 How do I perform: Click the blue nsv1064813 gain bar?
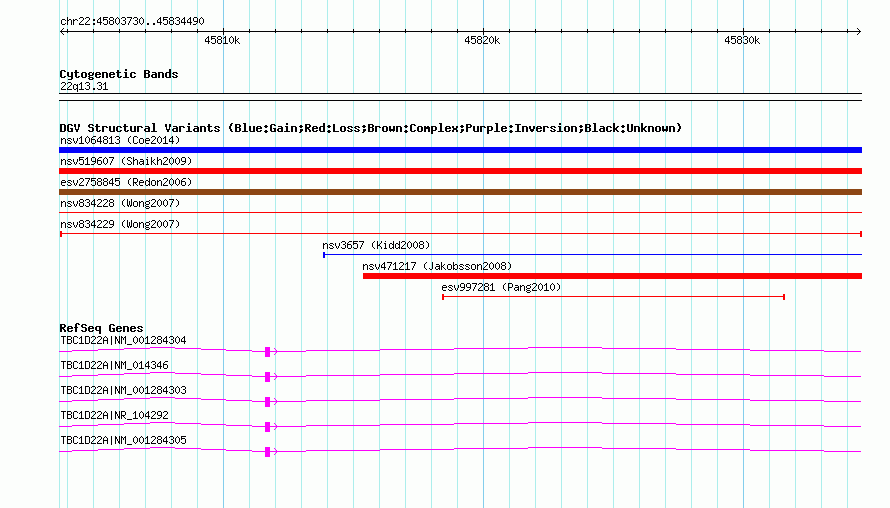click(460, 150)
